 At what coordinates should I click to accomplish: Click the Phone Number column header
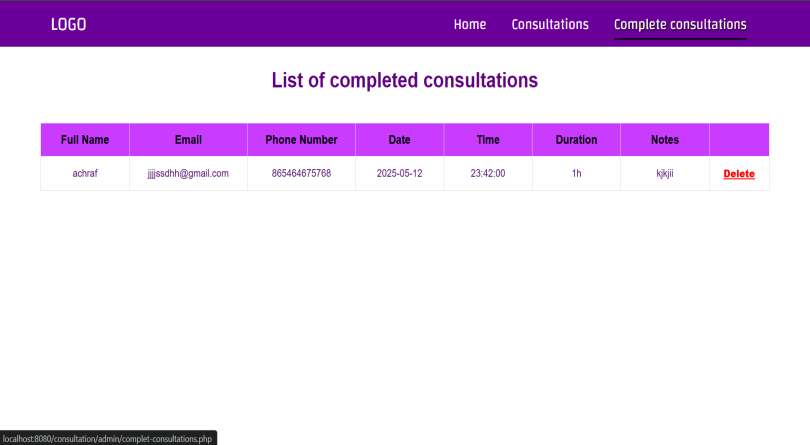click(x=301, y=140)
